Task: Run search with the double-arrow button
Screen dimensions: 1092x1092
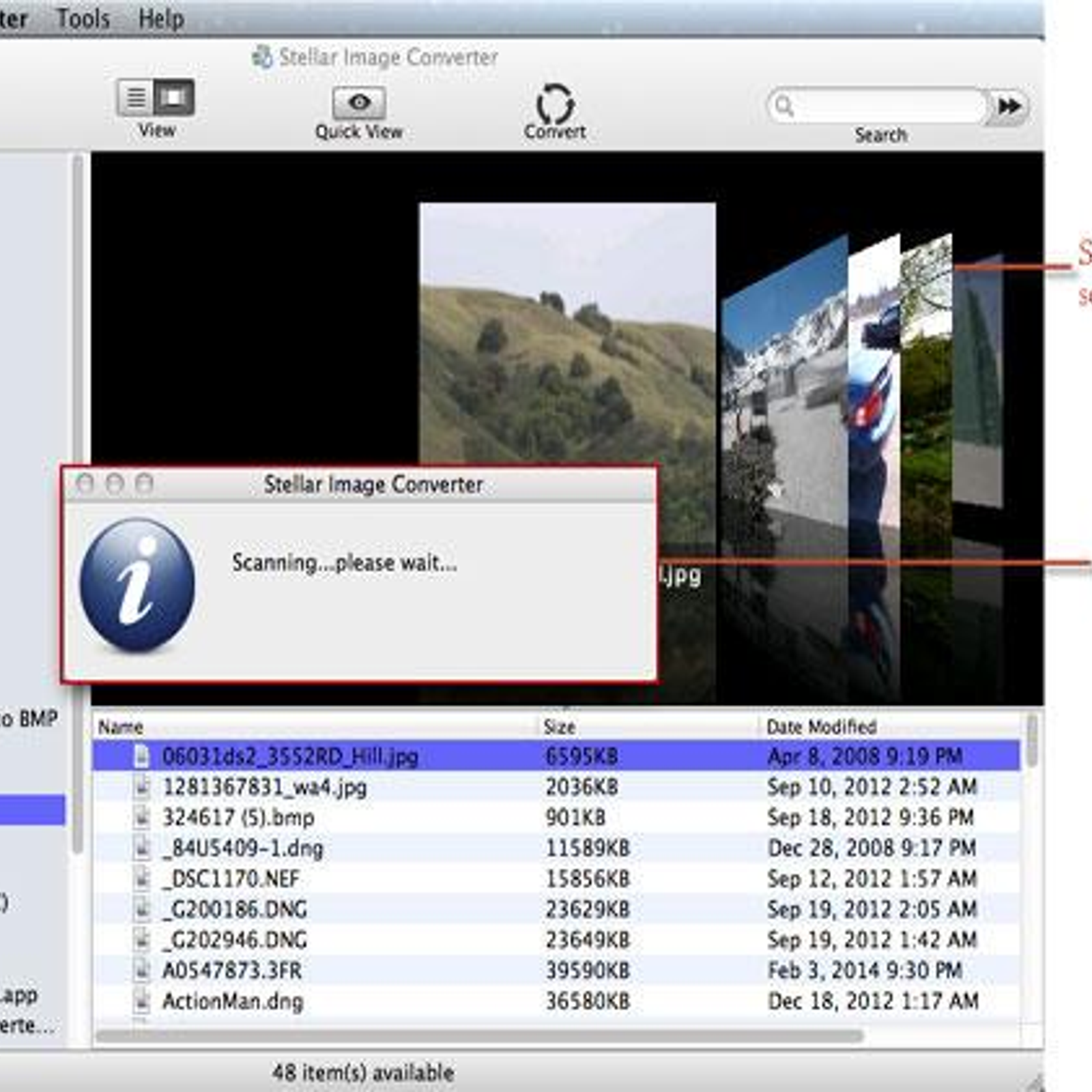Action: pos(1009,106)
